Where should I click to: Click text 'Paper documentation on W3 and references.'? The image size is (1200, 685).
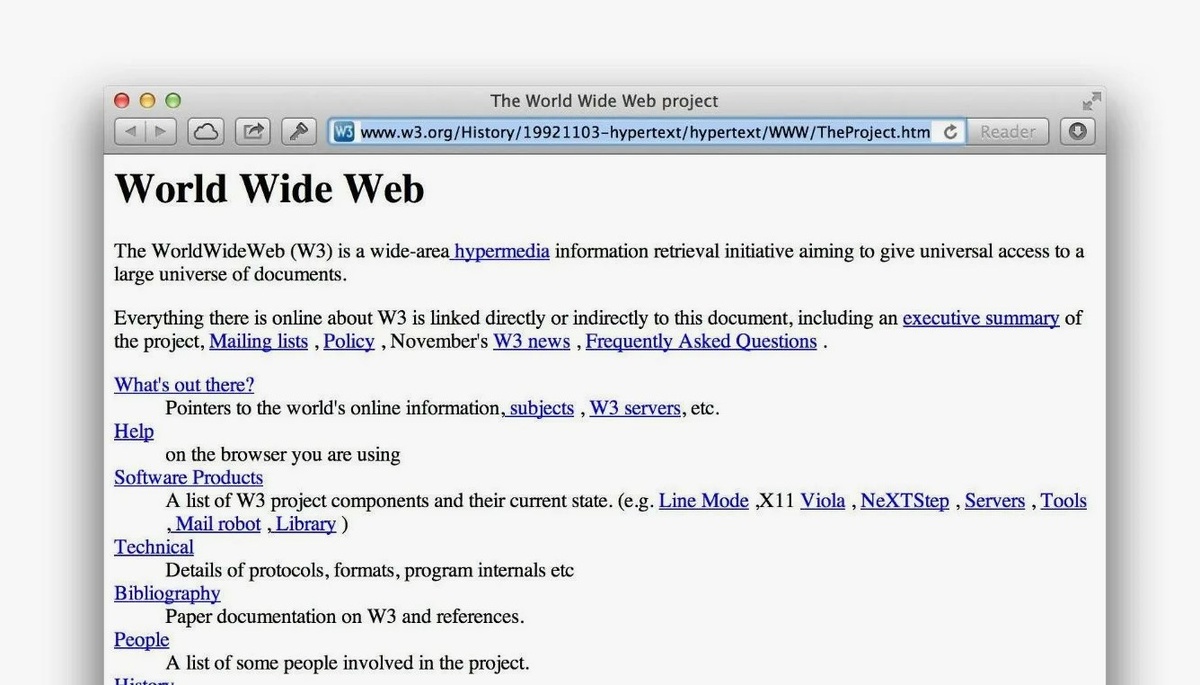pos(345,616)
